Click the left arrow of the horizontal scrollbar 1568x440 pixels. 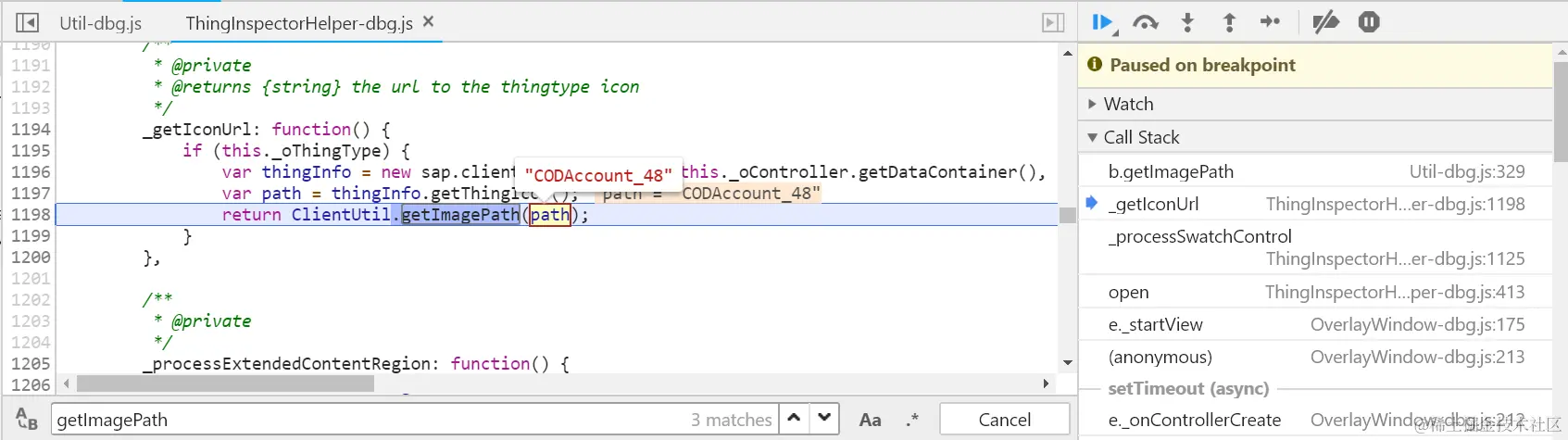66,383
